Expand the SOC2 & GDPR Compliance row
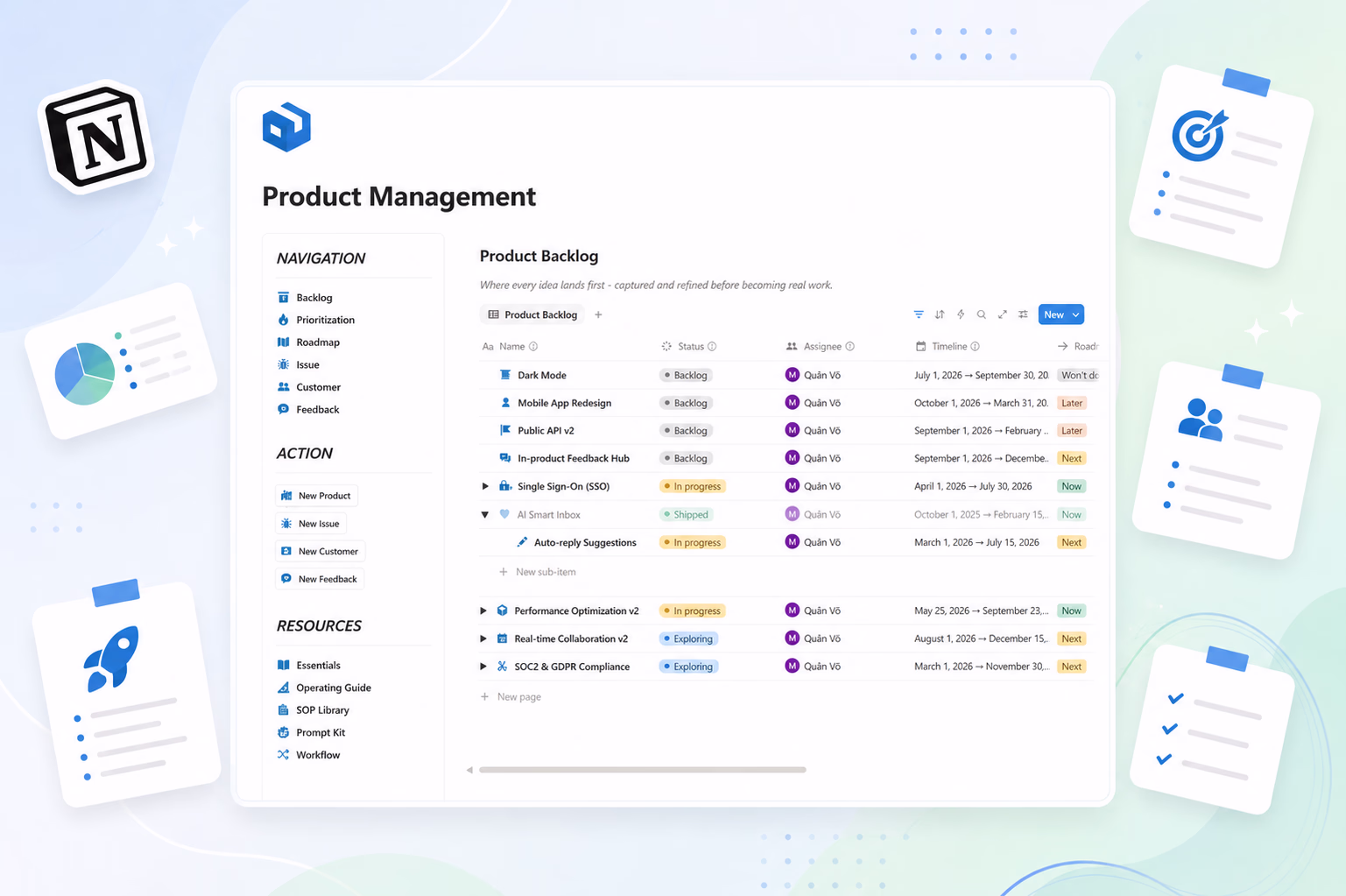The width and height of the screenshot is (1346, 896). (x=483, y=667)
